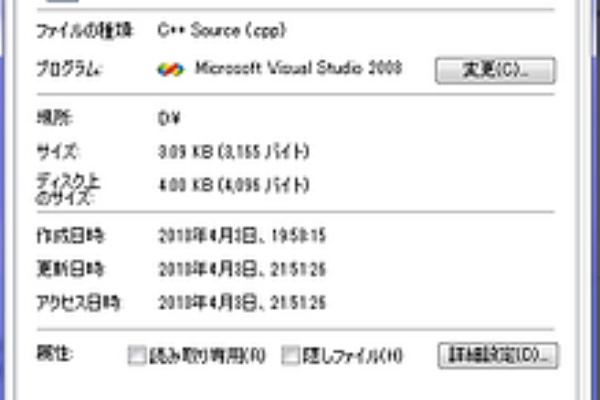Toggle the 隠しファイル(H) hidden checkbox

pos(290,354)
